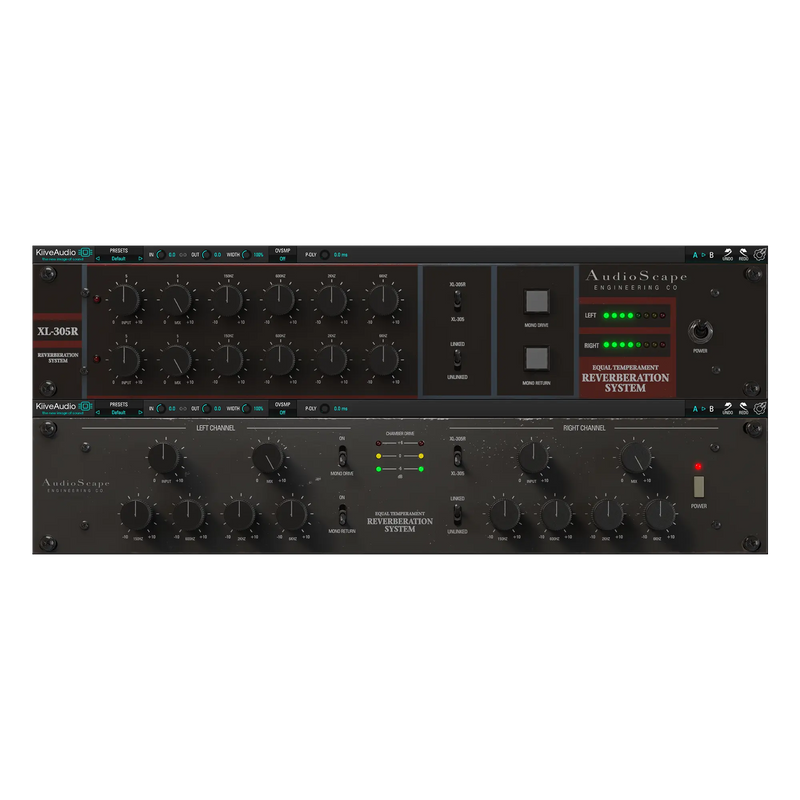Flip the Linked / Unlinked switch on upper unit
This screenshot has height=800, width=800.
458,359
